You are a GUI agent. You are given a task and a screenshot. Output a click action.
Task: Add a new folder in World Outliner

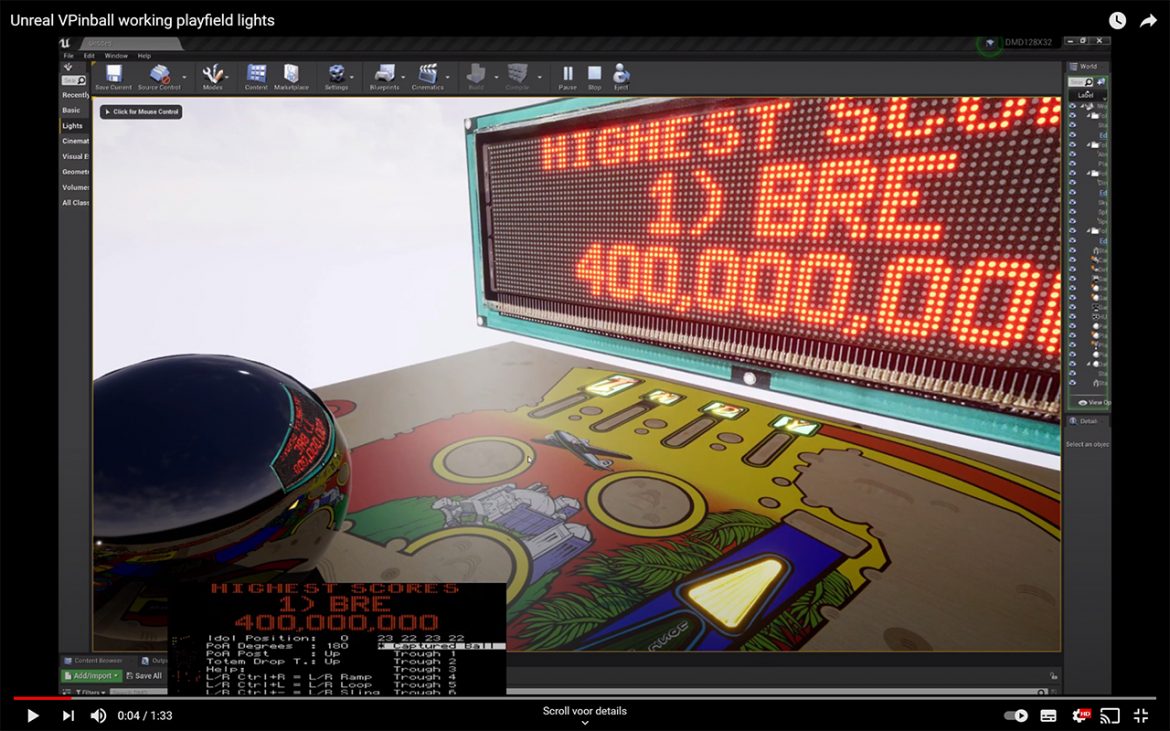point(1101,81)
